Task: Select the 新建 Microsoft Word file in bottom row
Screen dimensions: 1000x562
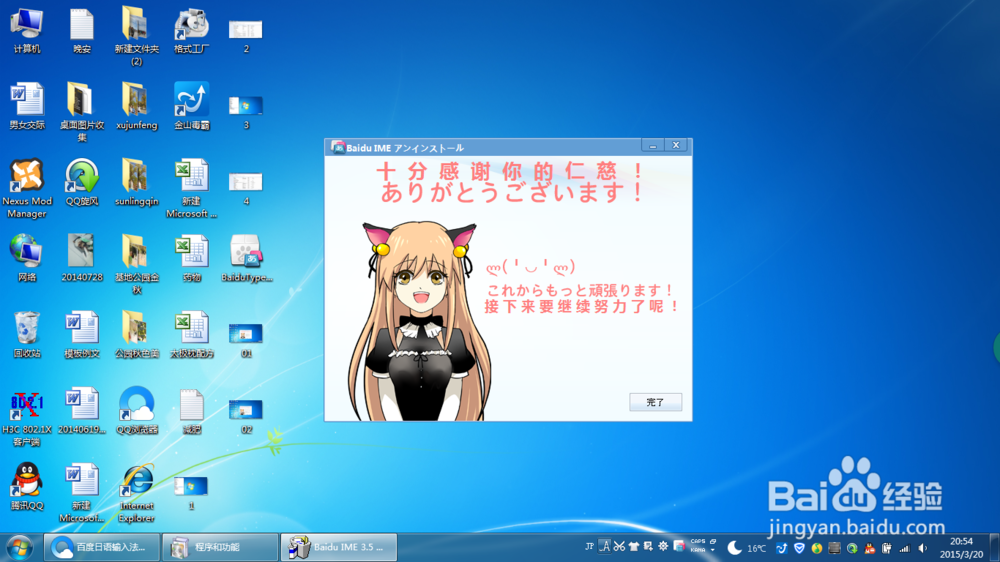Action: pos(82,492)
